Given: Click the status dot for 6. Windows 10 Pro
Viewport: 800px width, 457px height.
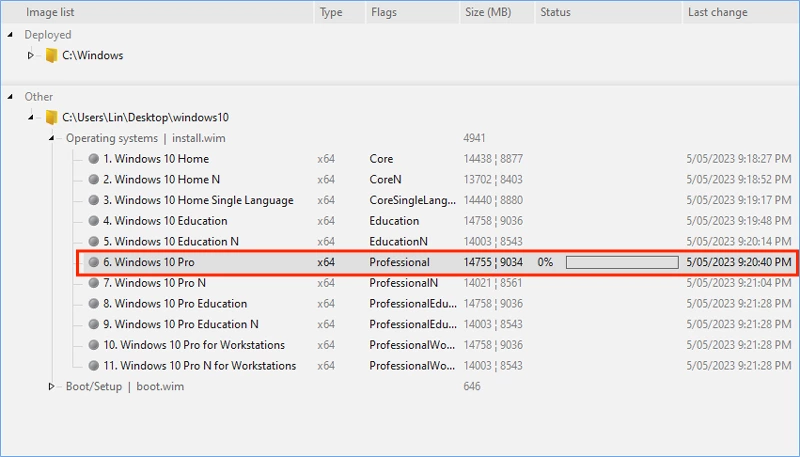Looking at the screenshot, I should (93, 262).
